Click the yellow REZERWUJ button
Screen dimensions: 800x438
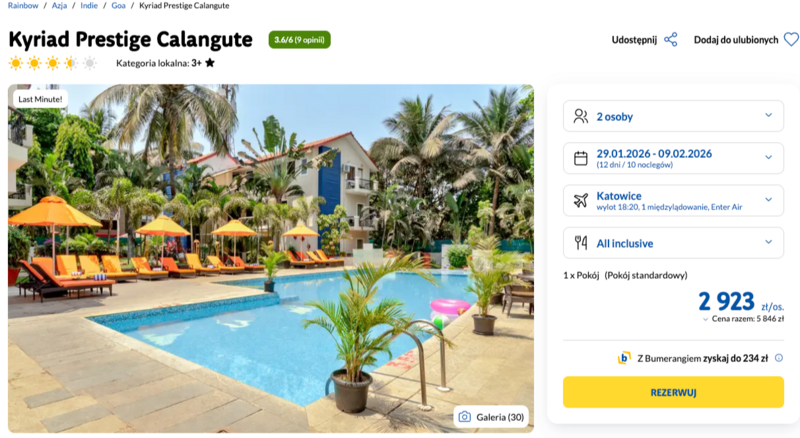[x=673, y=392]
